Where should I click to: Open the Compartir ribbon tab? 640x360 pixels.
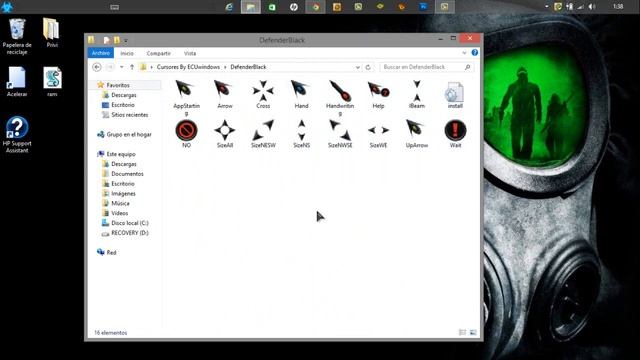click(x=158, y=53)
